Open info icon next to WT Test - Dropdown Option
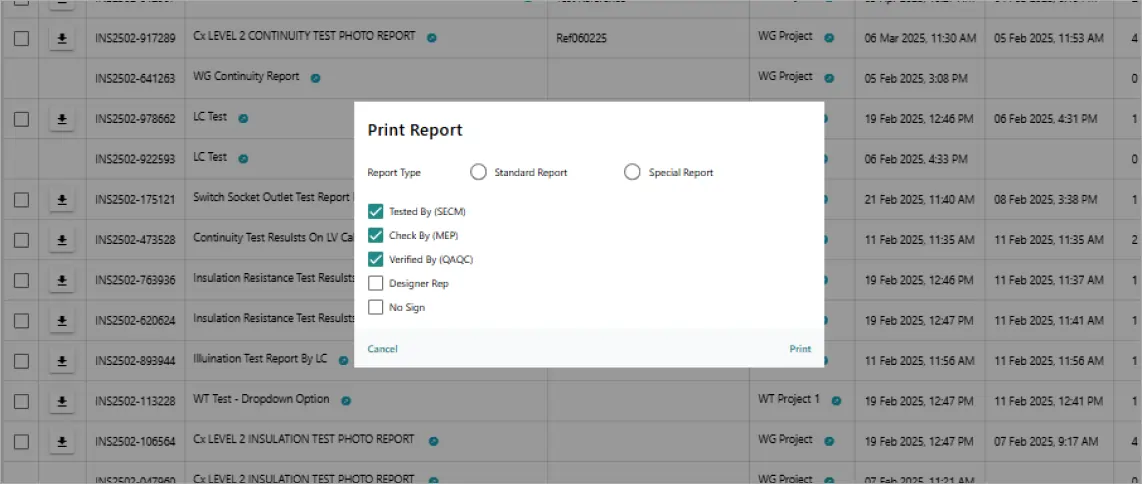The height and width of the screenshot is (484, 1142). coord(345,400)
